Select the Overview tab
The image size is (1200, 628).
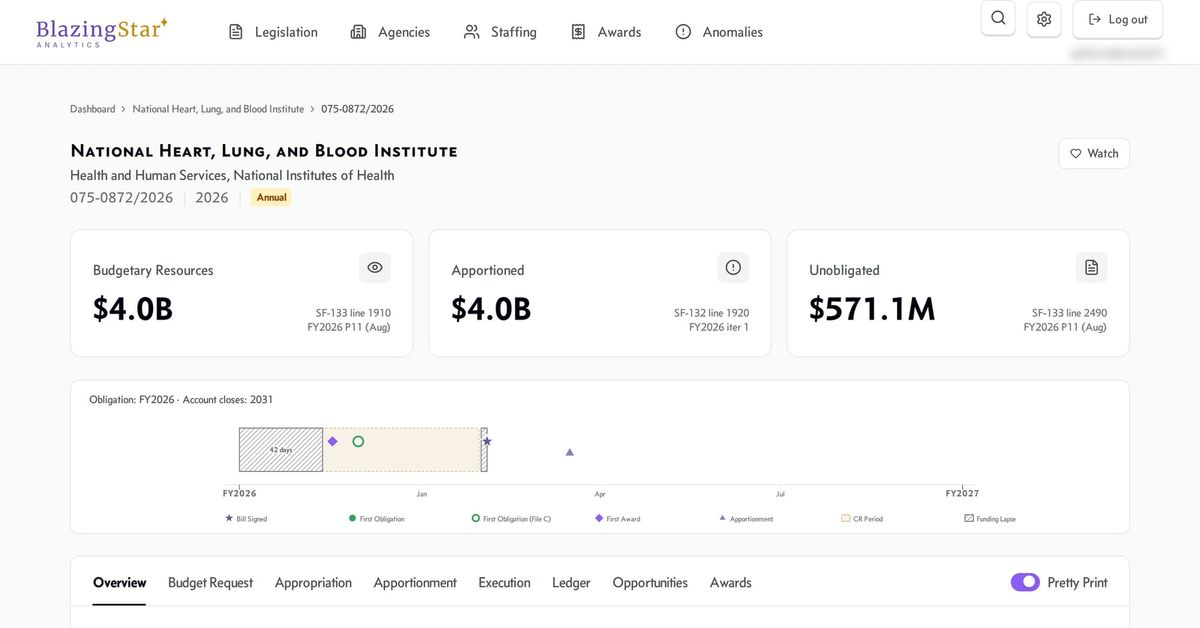(119, 583)
